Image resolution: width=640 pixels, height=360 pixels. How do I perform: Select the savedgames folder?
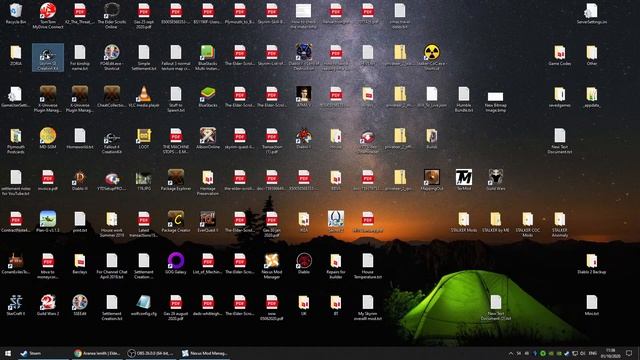pos(560,97)
